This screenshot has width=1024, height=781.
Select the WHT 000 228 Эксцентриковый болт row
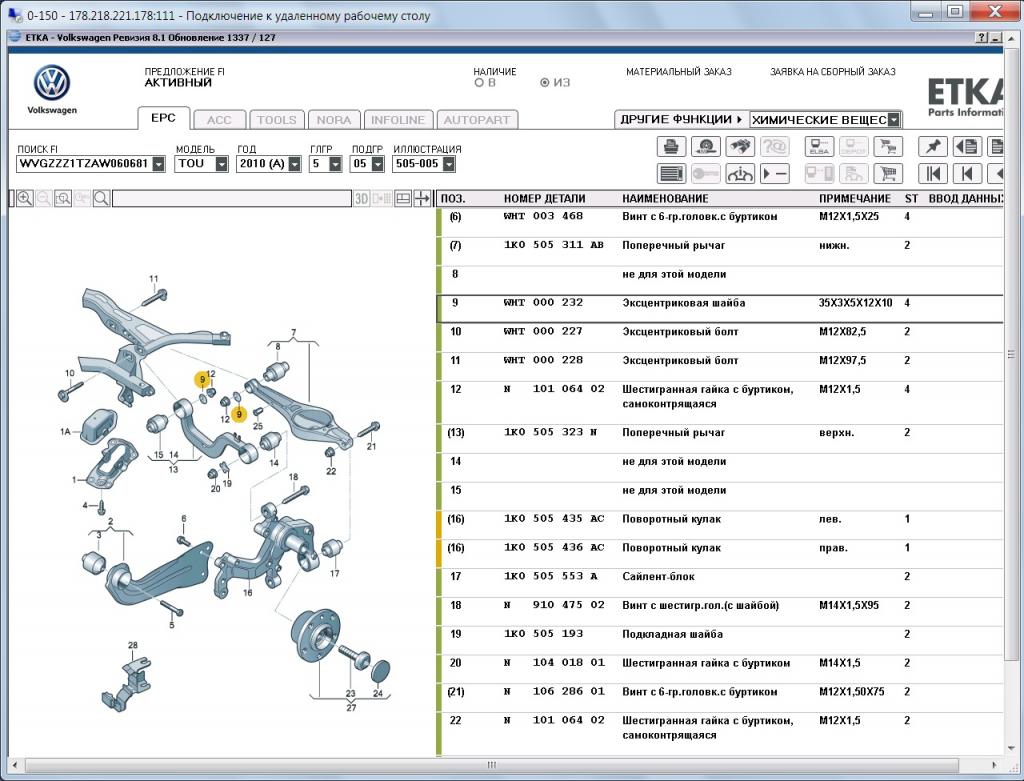click(x=720, y=366)
